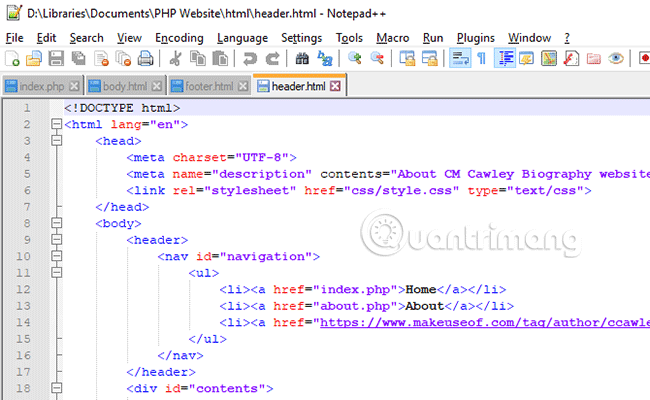This screenshot has width=650, height=400.
Task: Collapse the div contents fold on line 18
Action: tap(56, 388)
